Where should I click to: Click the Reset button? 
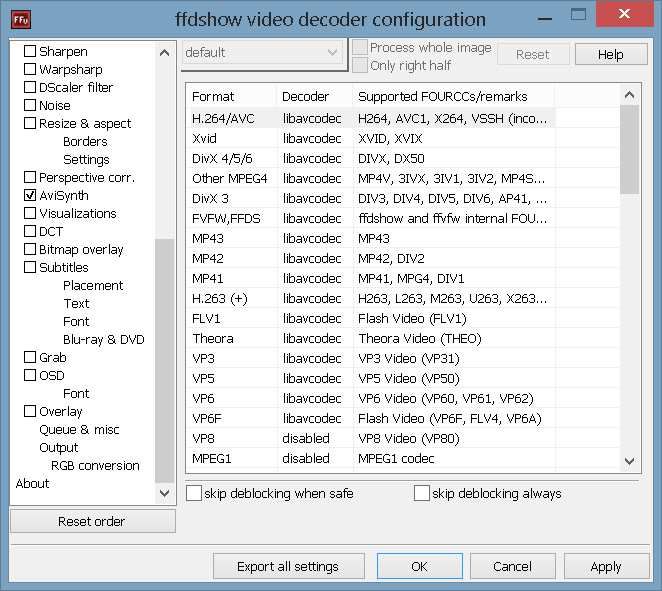click(x=533, y=54)
